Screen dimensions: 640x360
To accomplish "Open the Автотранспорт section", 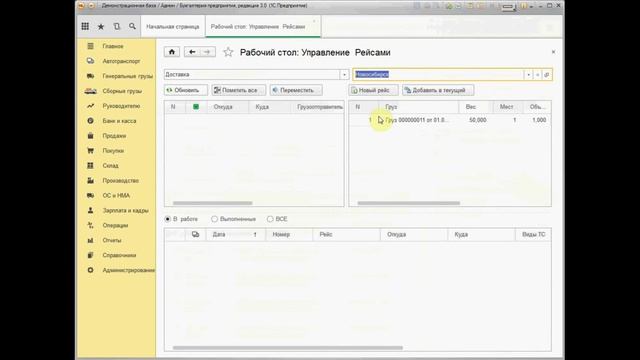I will tap(121, 61).
